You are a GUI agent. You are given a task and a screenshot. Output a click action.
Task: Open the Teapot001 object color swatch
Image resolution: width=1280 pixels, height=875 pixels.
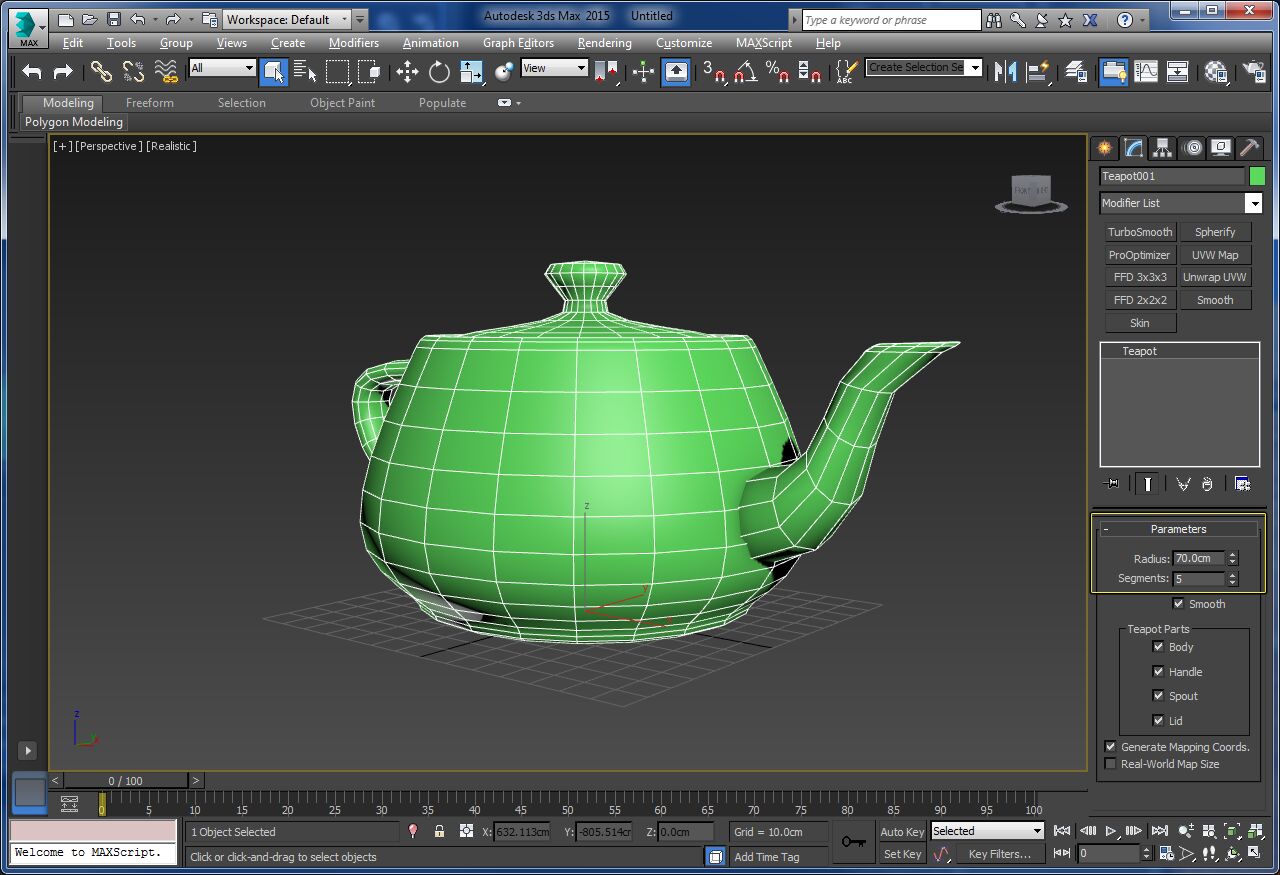click(x=1256, y=176)
